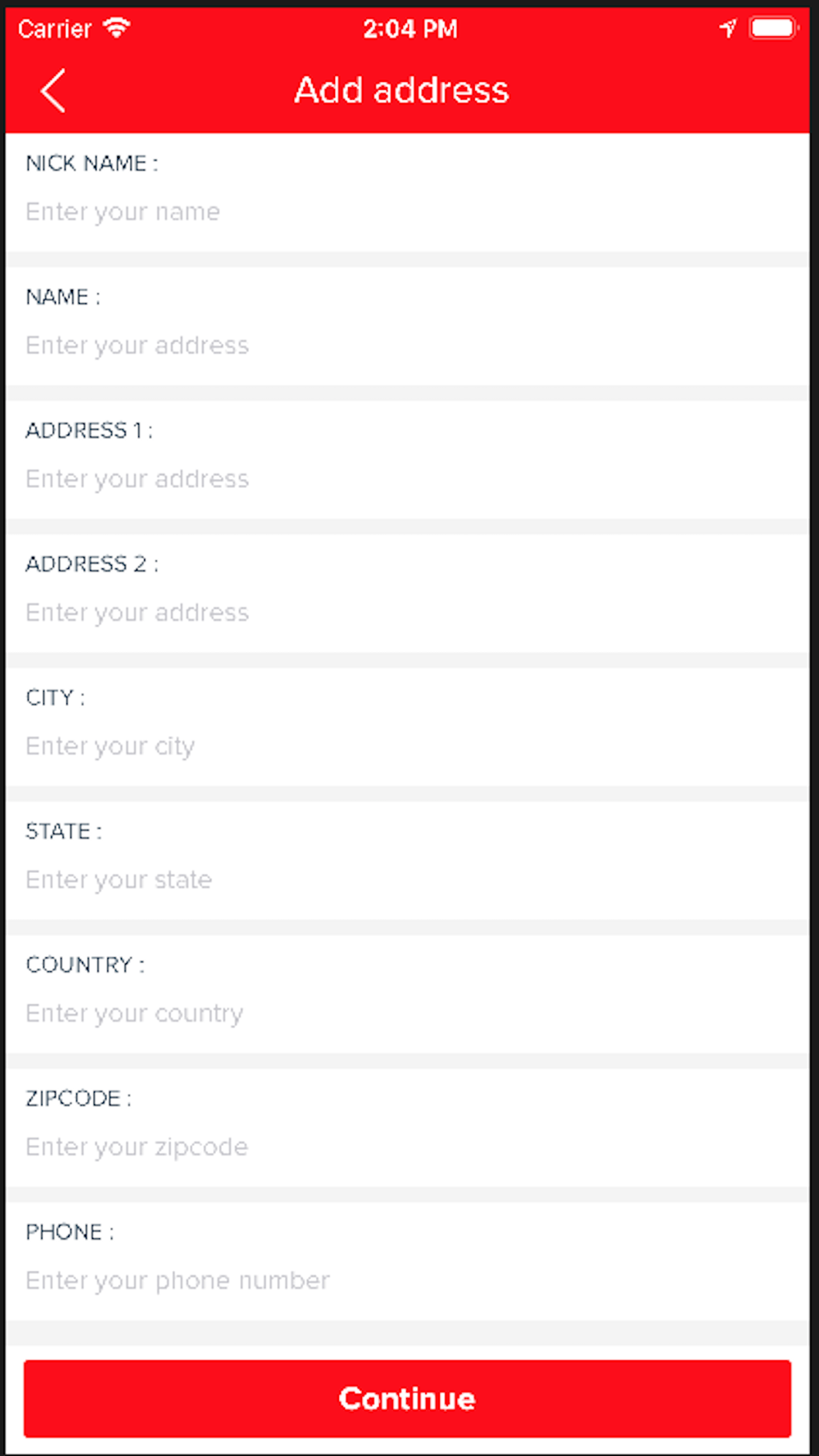
Task: Activate the Address 2 input field
Action: (x=407, y=613)
